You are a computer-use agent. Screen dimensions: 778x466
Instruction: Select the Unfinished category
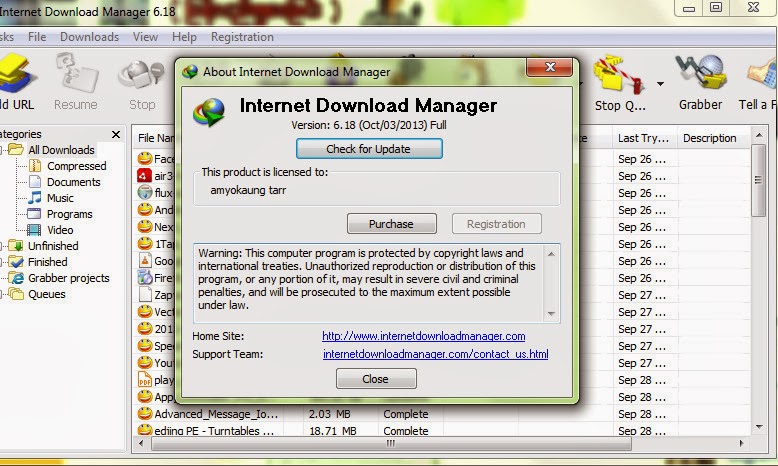53,246
